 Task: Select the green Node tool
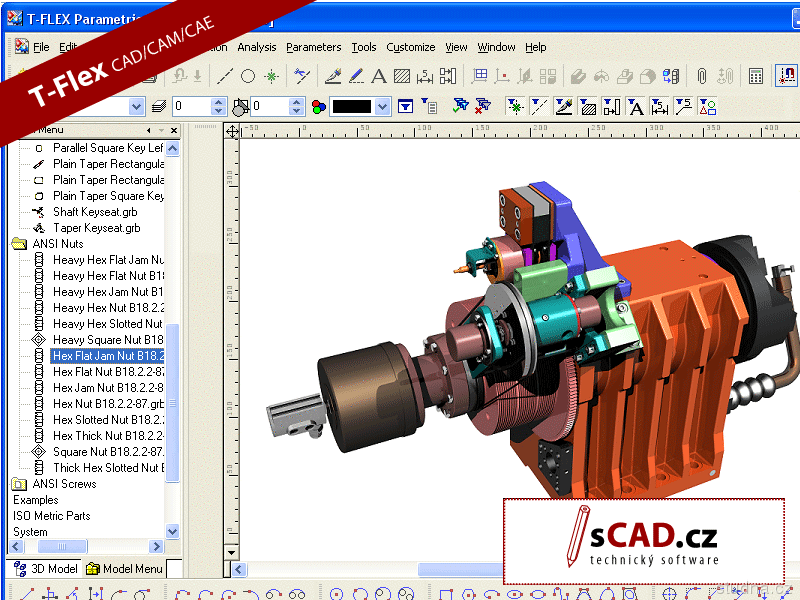(271, 77)
